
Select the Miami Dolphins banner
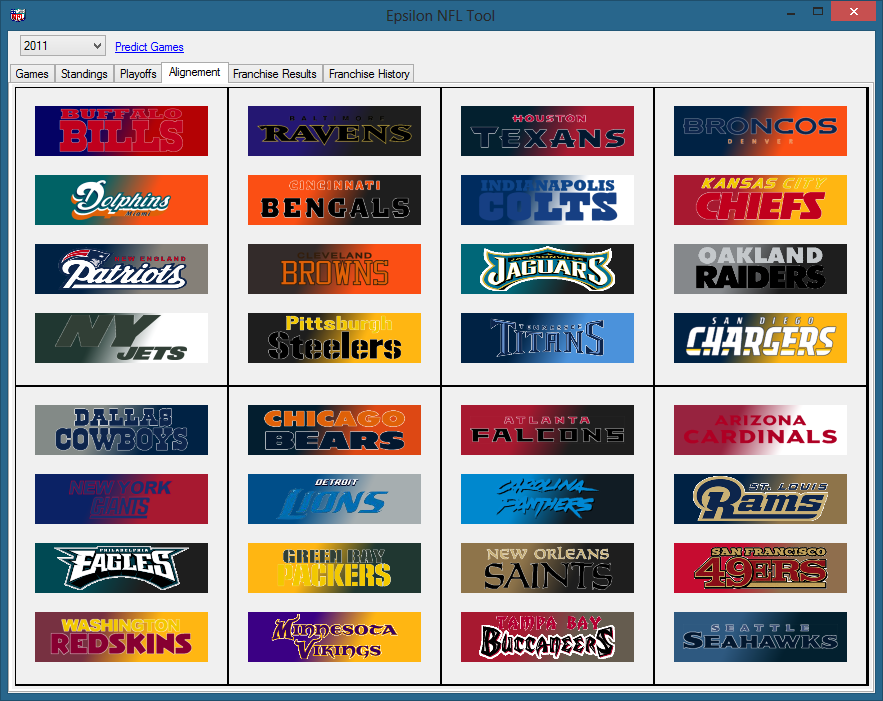click(121, 200)
